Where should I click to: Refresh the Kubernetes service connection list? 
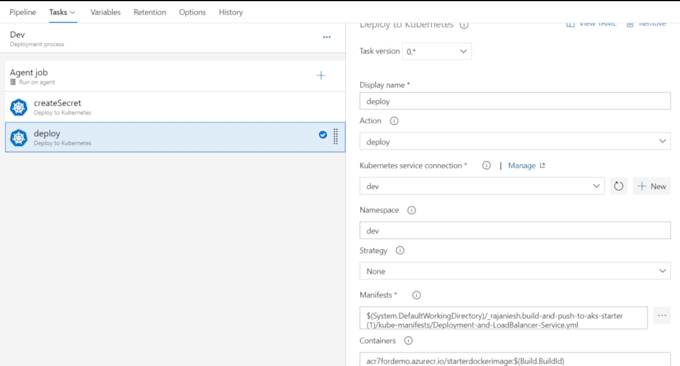[x=618, y=186]
